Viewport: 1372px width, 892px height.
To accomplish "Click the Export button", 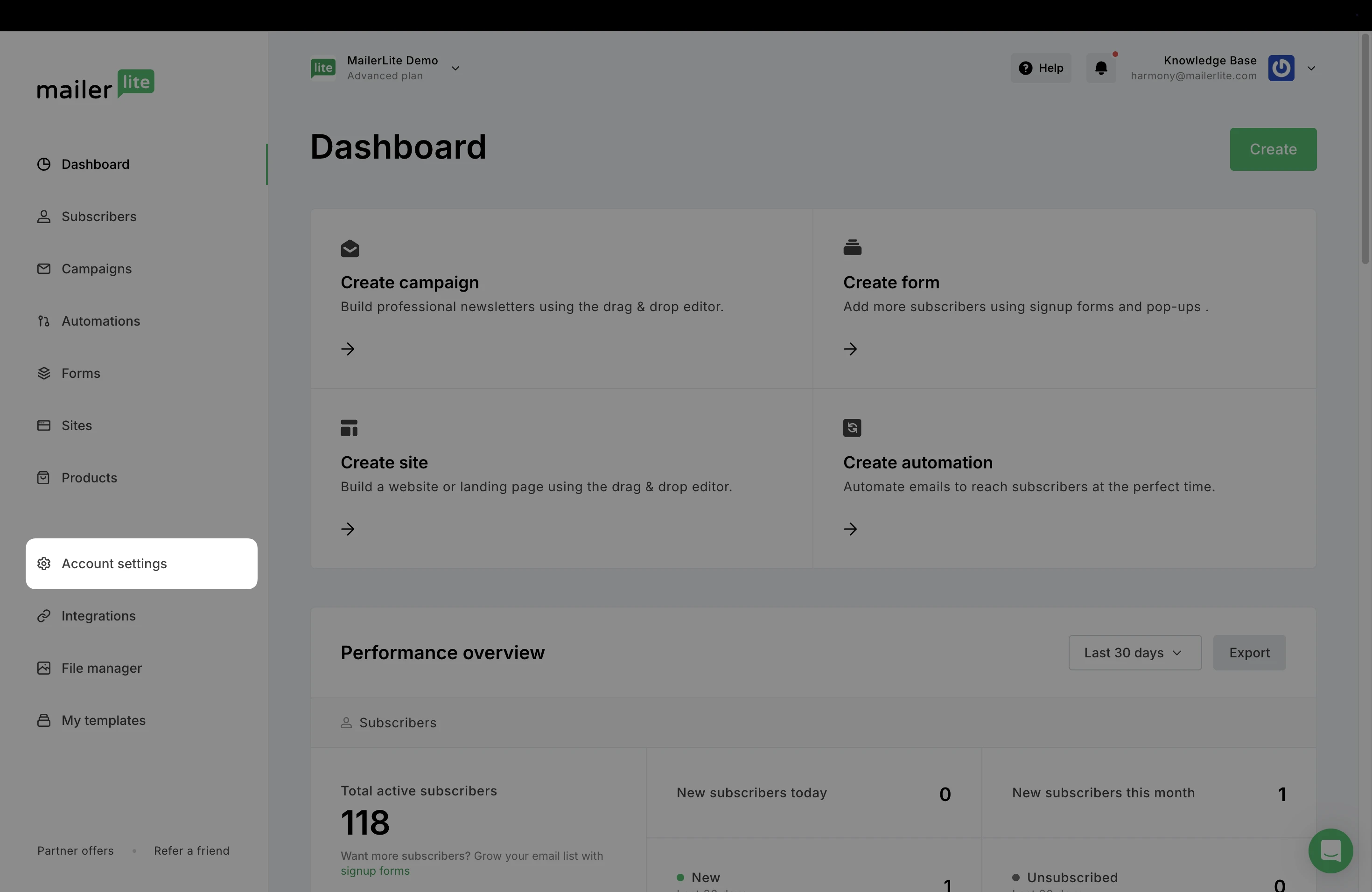I will (x=1249, y=653).
